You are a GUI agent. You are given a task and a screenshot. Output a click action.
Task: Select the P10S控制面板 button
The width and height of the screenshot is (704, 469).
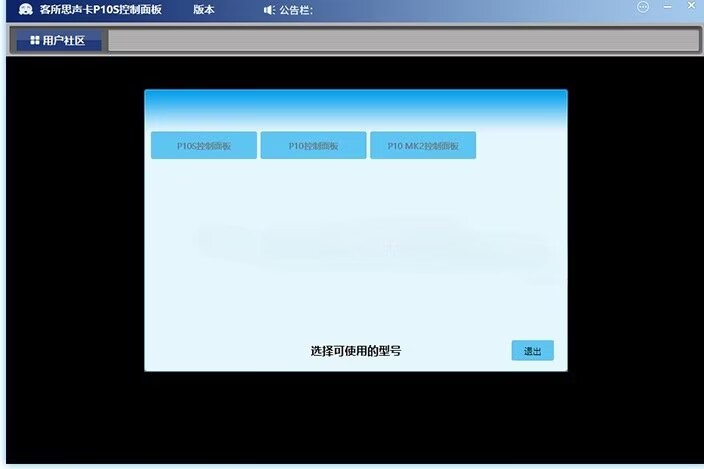(x=204, y=145)
